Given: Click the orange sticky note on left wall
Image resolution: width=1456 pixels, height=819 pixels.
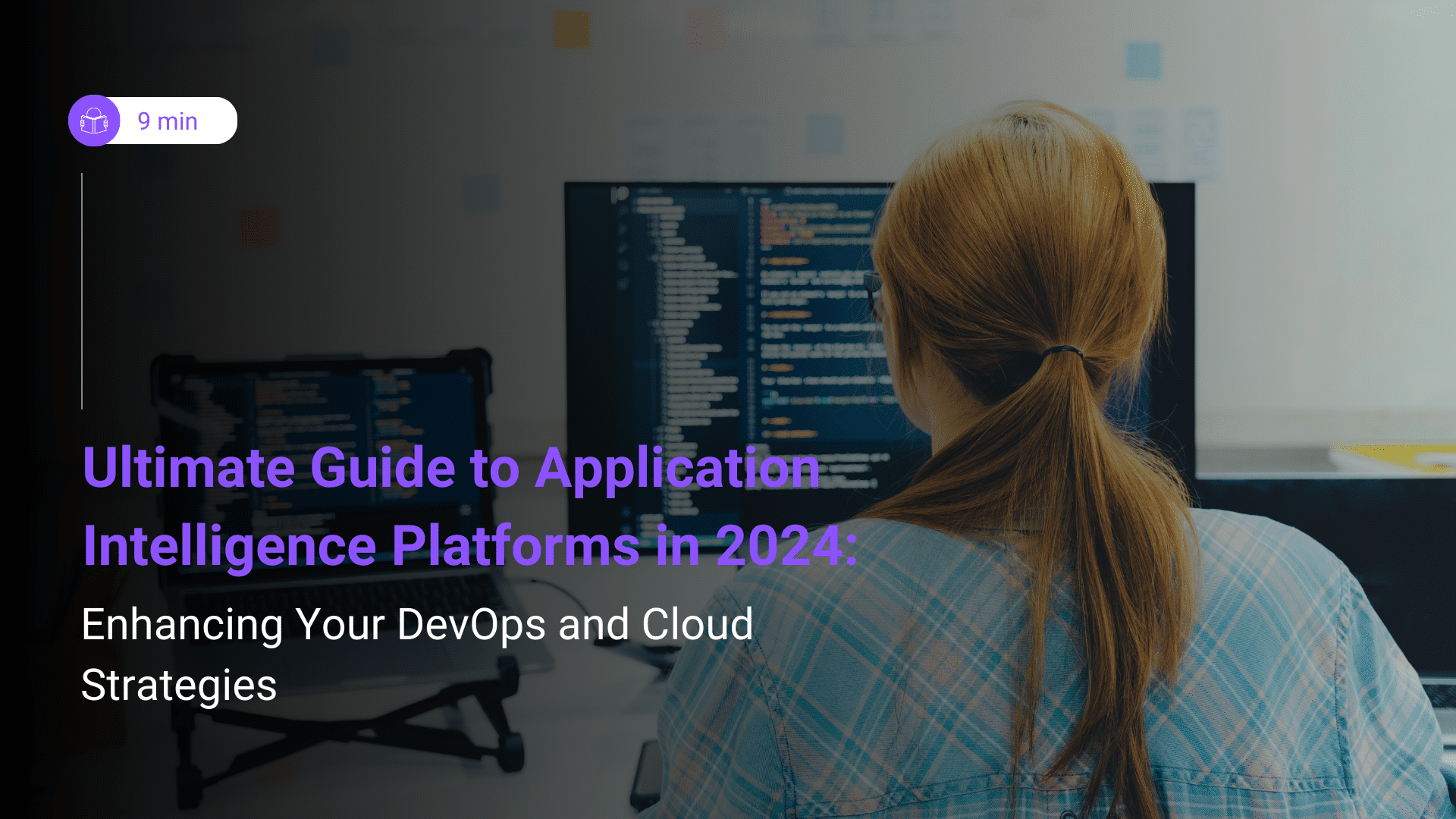Looking at the screenshot, I should coord(258,227).
